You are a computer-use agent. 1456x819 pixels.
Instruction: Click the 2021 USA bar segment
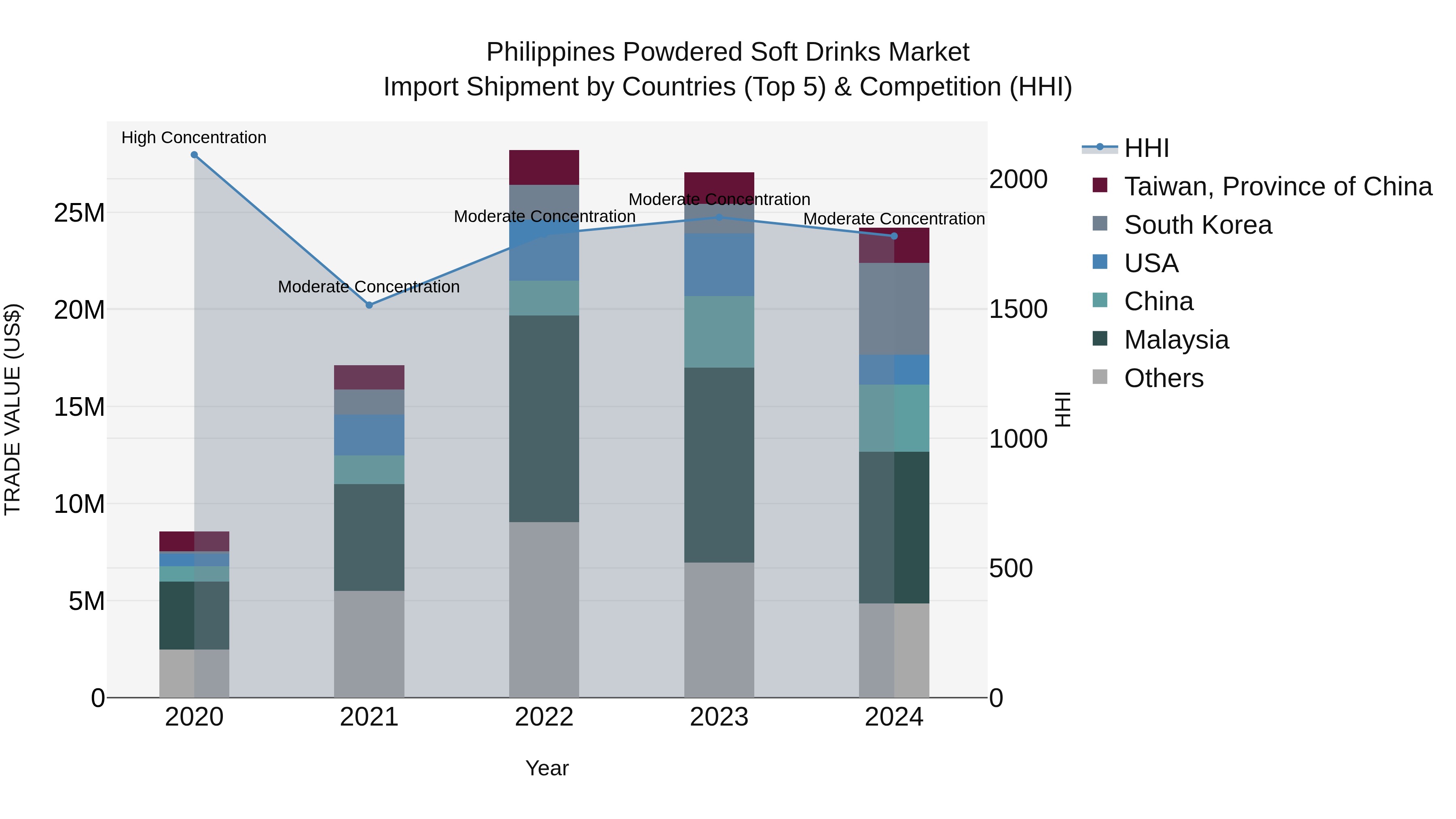(369, 435)
